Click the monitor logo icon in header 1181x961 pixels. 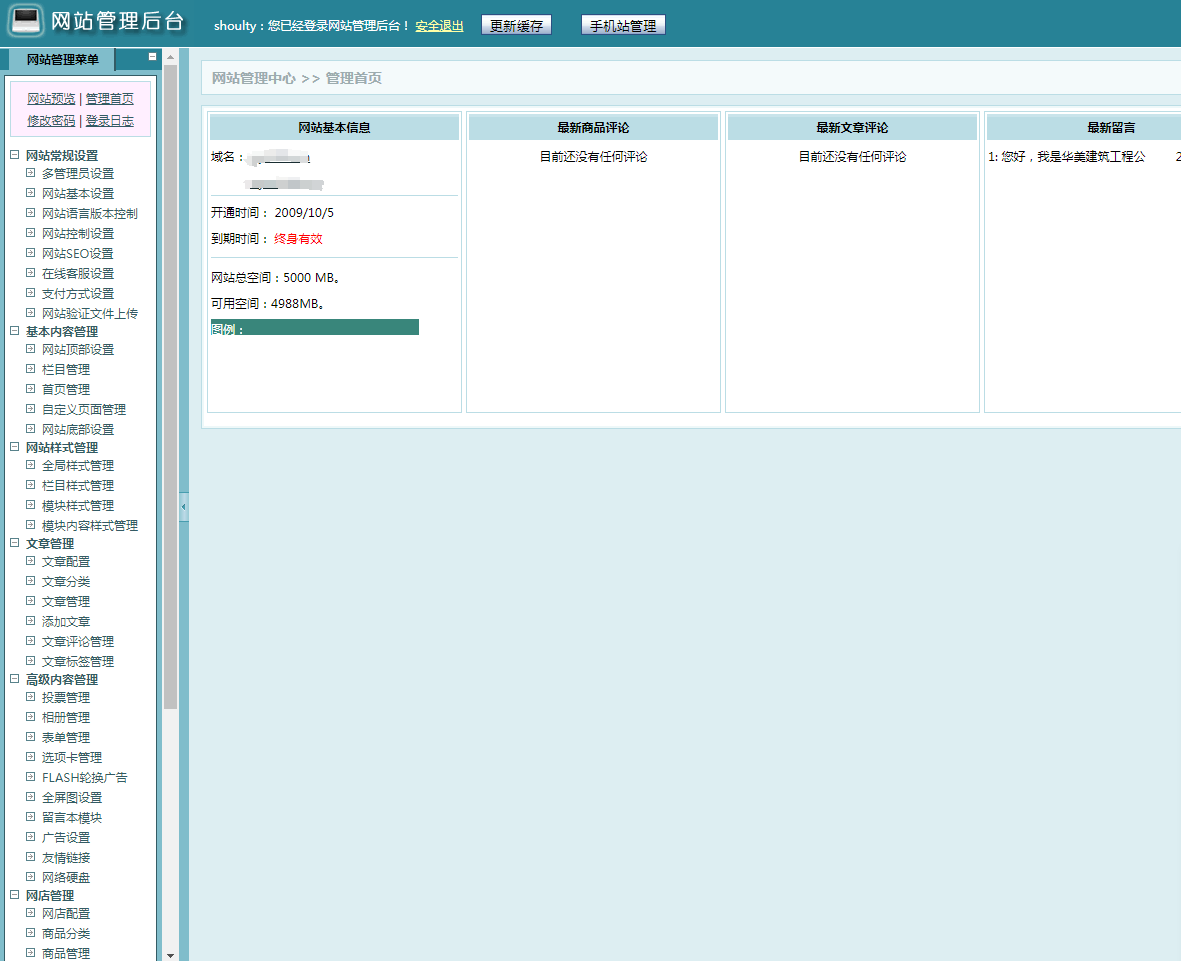pyautogui.click(x=26, y=22)
